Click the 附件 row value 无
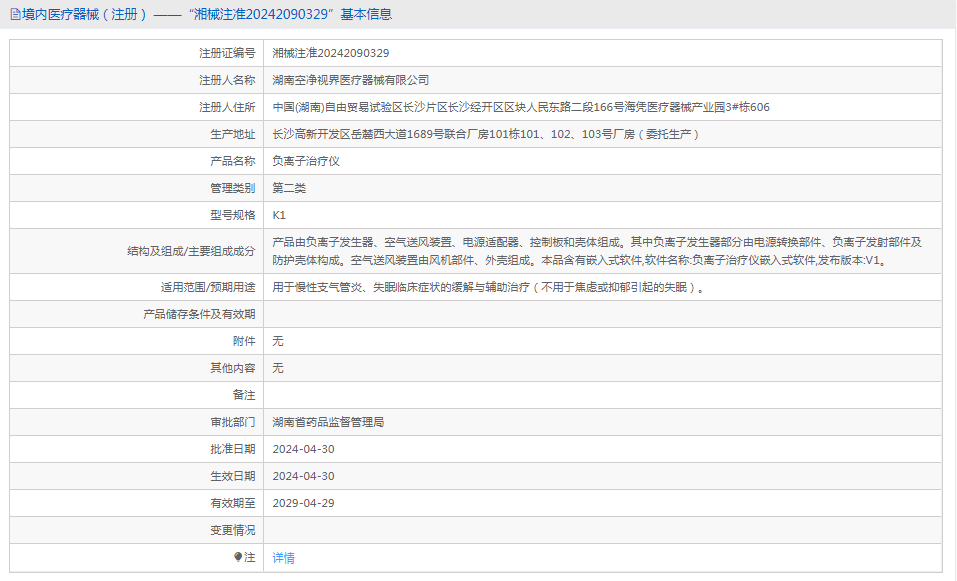This screenshot has width=957, height=581. coord(278,341)
